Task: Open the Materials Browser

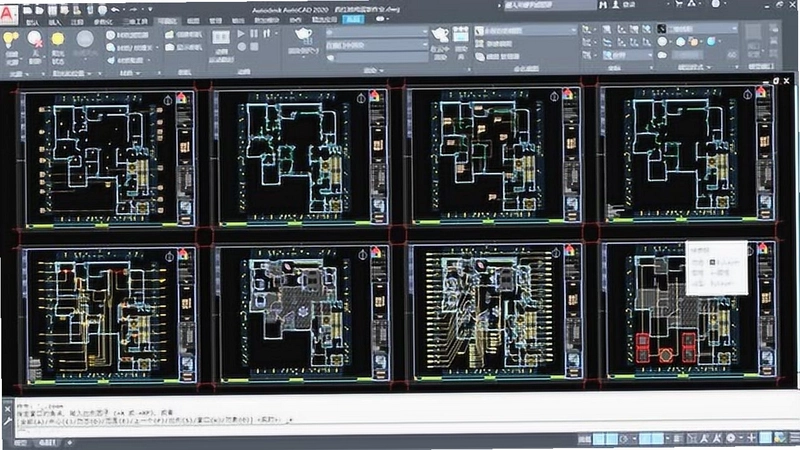Action: 129,35
